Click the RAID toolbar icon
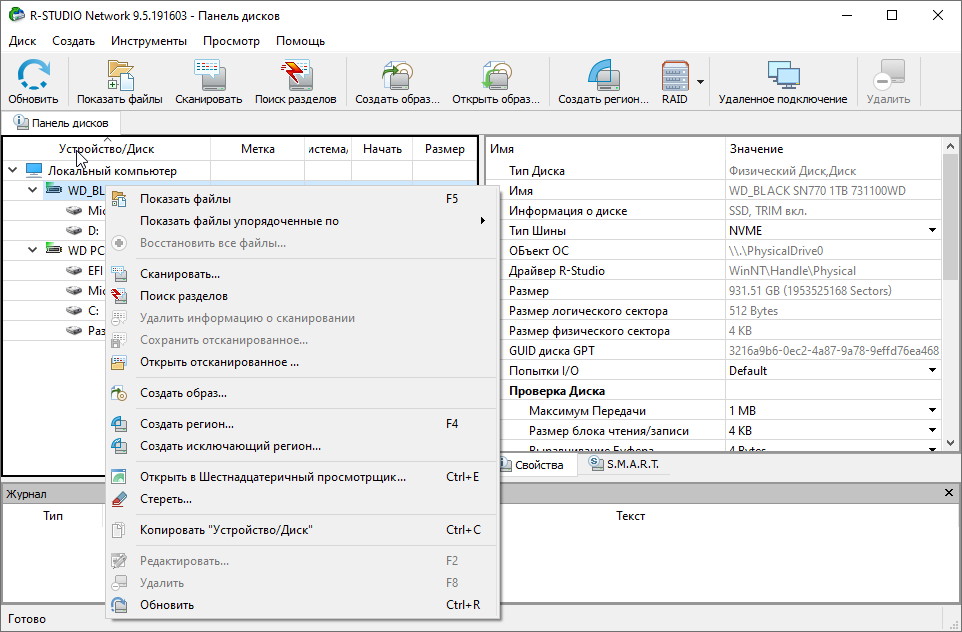The image size is (962, 632). pyautogui.click(x=675, y=82)
